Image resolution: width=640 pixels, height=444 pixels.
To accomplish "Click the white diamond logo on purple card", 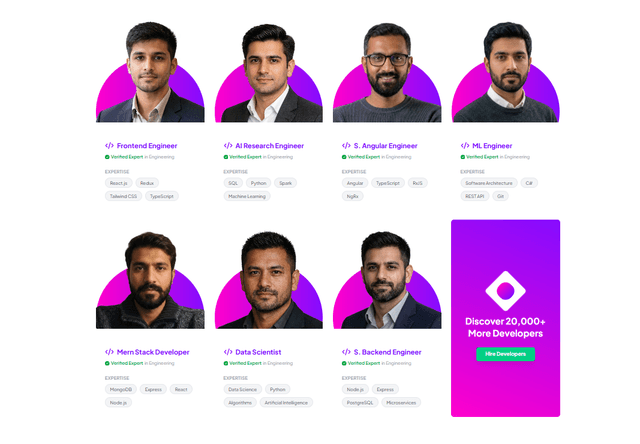I will (x=505, y=291).
